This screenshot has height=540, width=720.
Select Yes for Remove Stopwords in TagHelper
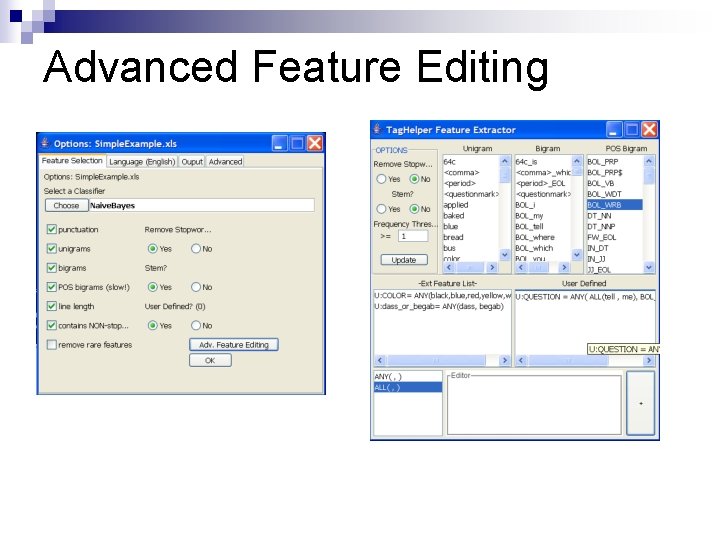point(381,179)
